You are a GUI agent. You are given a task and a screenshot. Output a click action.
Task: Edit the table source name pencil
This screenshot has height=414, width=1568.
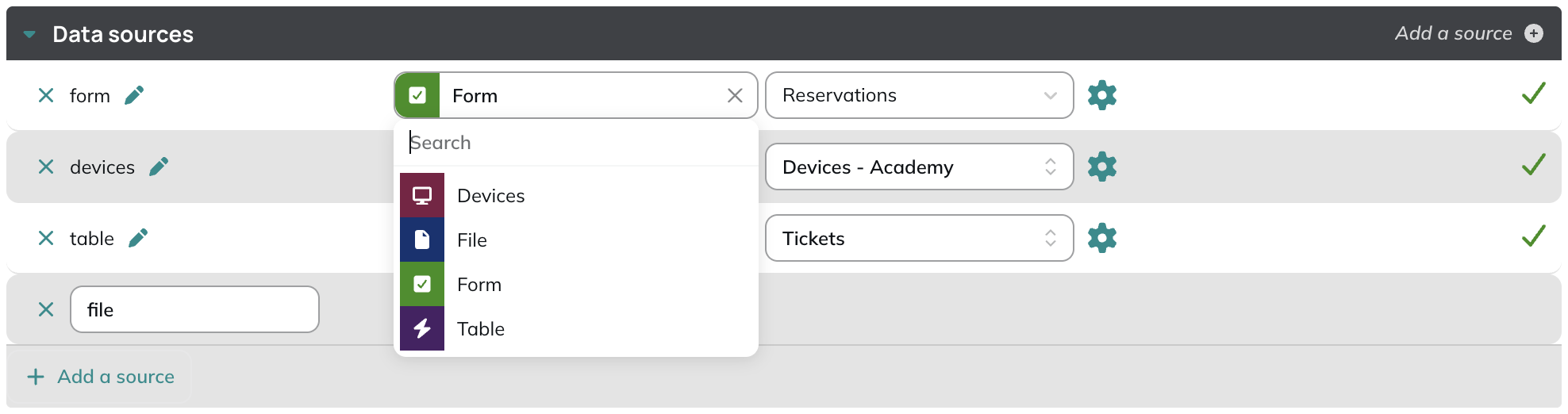[x=138, y=238]
